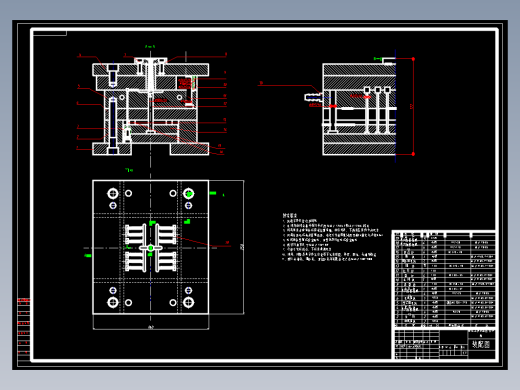
Task: Click the red vertical height dimension line in the side view
Action: (413, 107)
